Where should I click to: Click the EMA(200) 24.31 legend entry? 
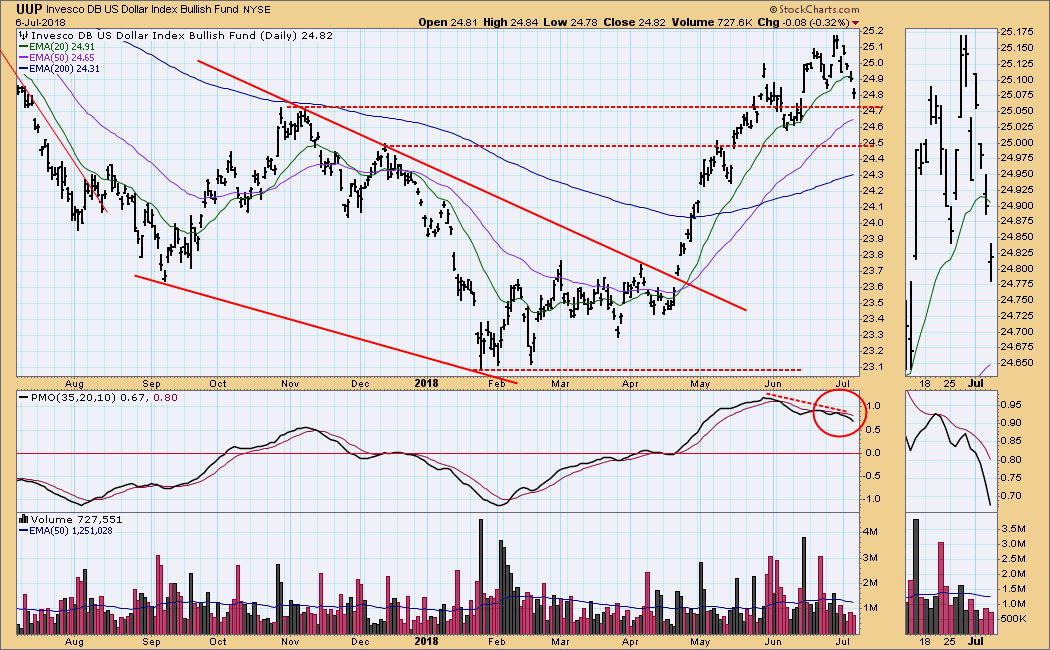[59, 68]
